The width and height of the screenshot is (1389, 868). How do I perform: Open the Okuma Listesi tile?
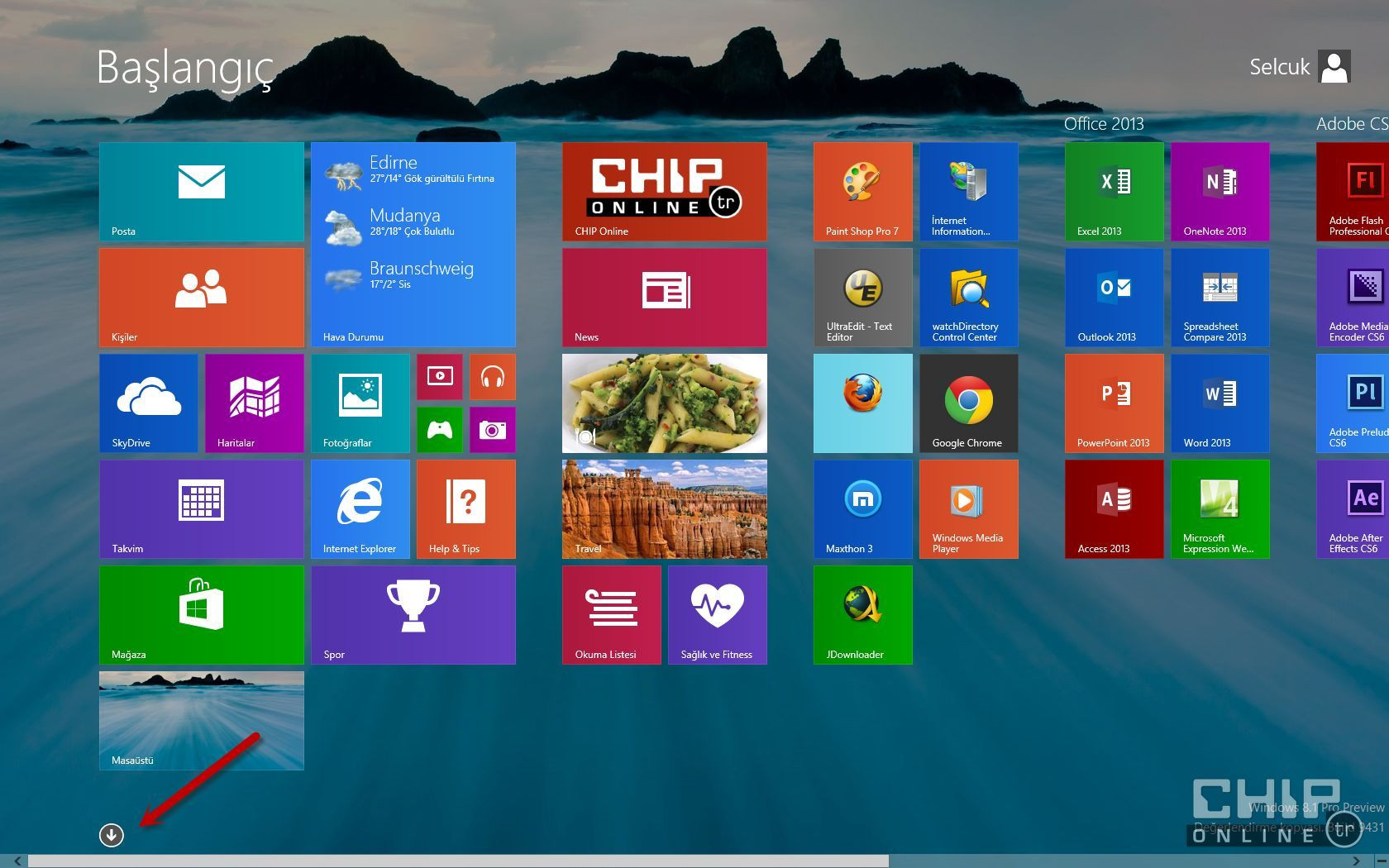tap(612, 615)
